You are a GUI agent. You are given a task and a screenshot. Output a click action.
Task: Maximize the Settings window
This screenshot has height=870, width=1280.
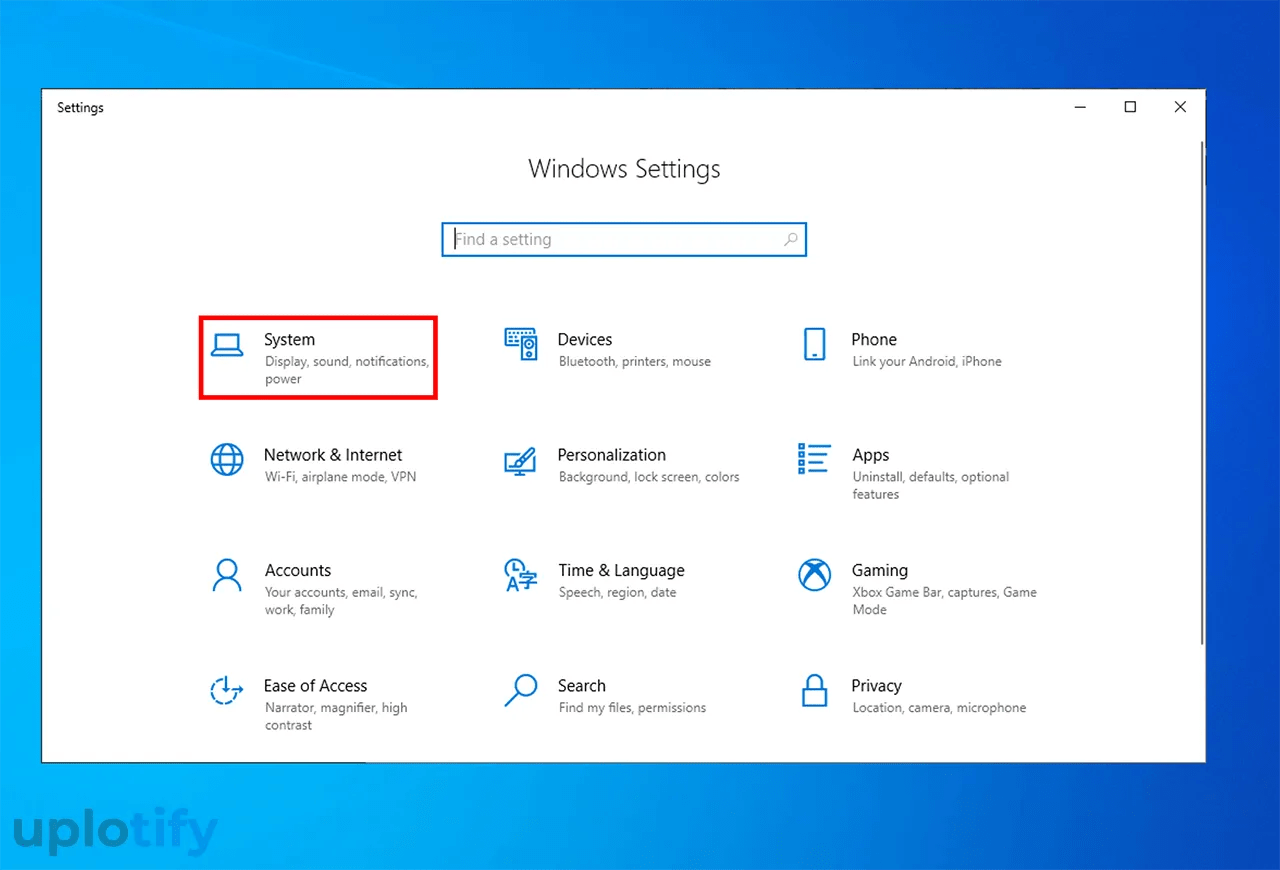point(1130,107)
